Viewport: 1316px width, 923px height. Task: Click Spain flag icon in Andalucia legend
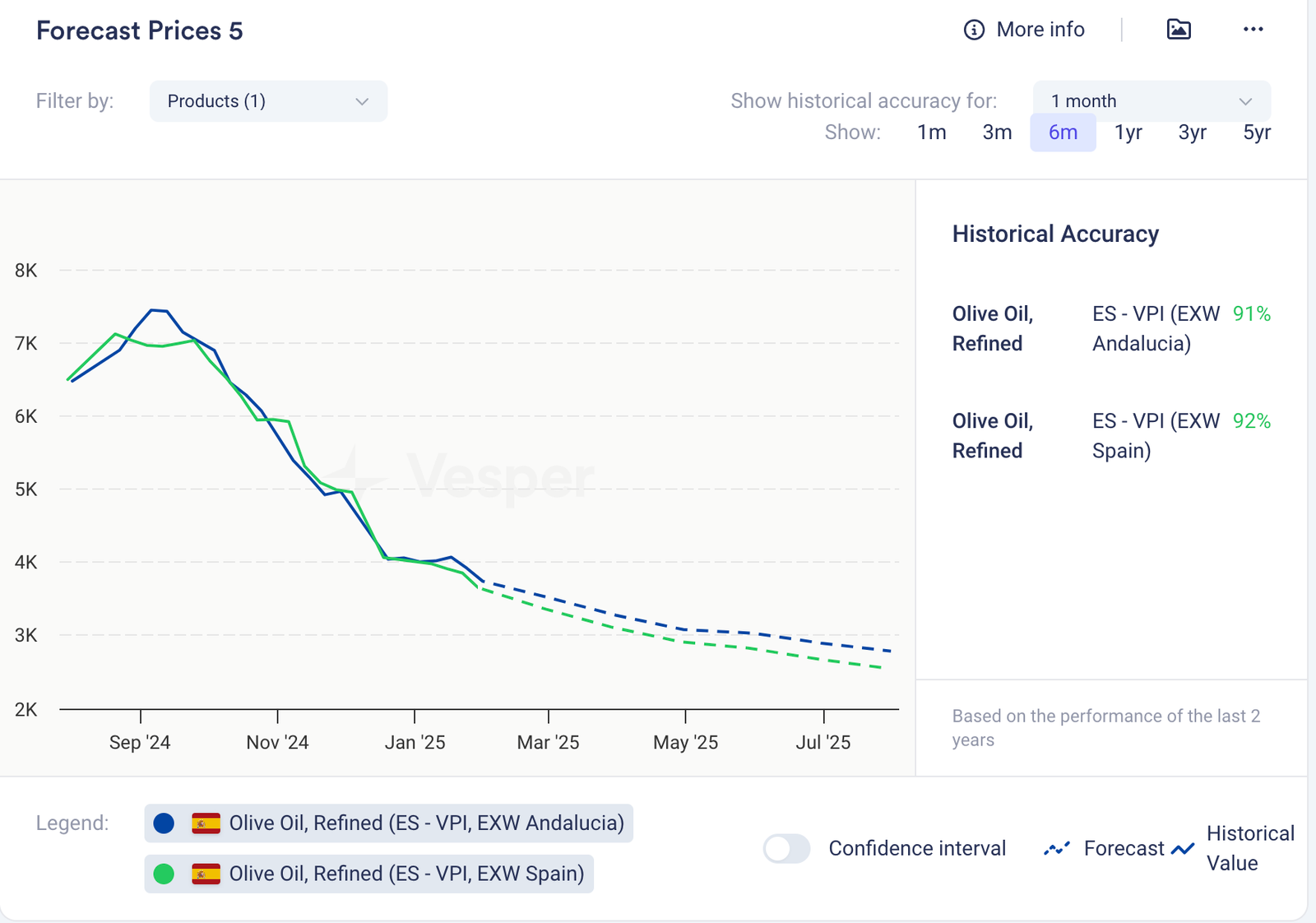tap(206, 823)
